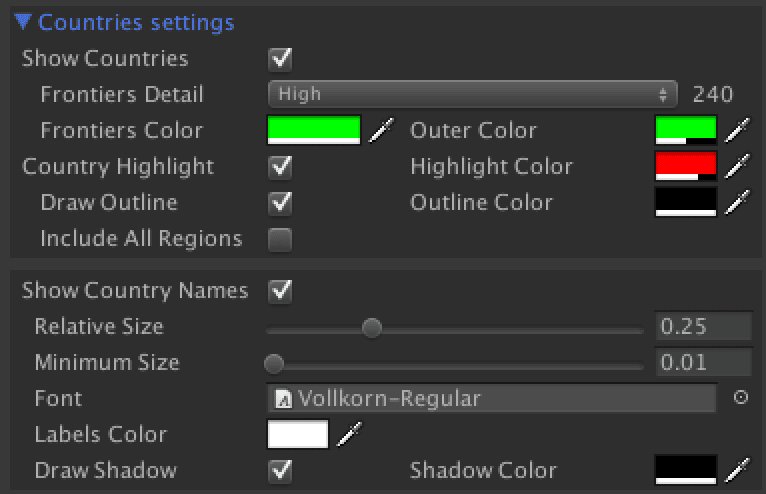This screenshot has height=494, width=766.
Task: Pick Outer Color with eyedropper
Action: click(737, 130)
